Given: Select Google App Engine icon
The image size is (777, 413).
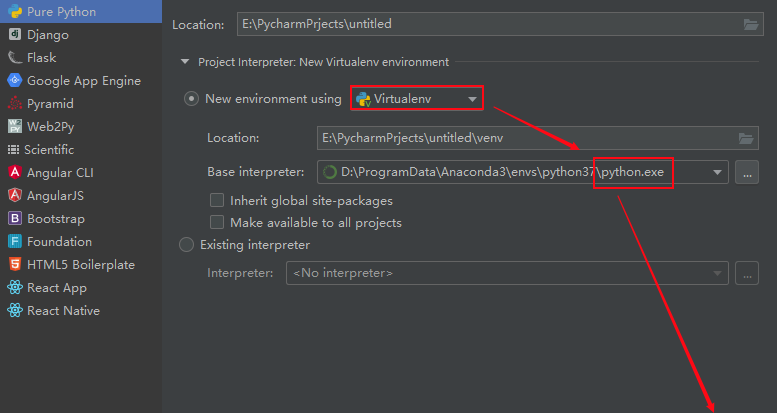Looking at the screenshot, I should (15, 80).
